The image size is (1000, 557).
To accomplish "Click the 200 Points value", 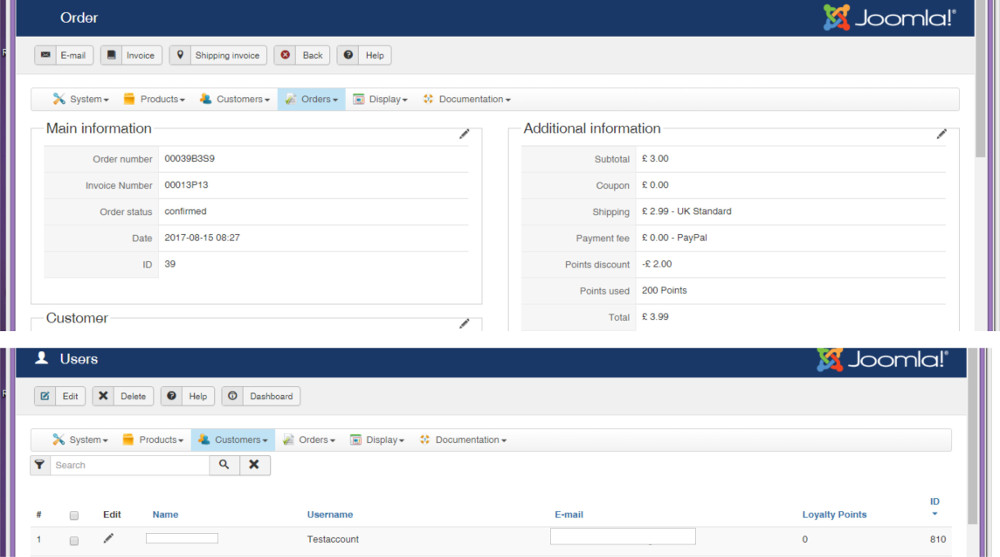I will point(664,290).
